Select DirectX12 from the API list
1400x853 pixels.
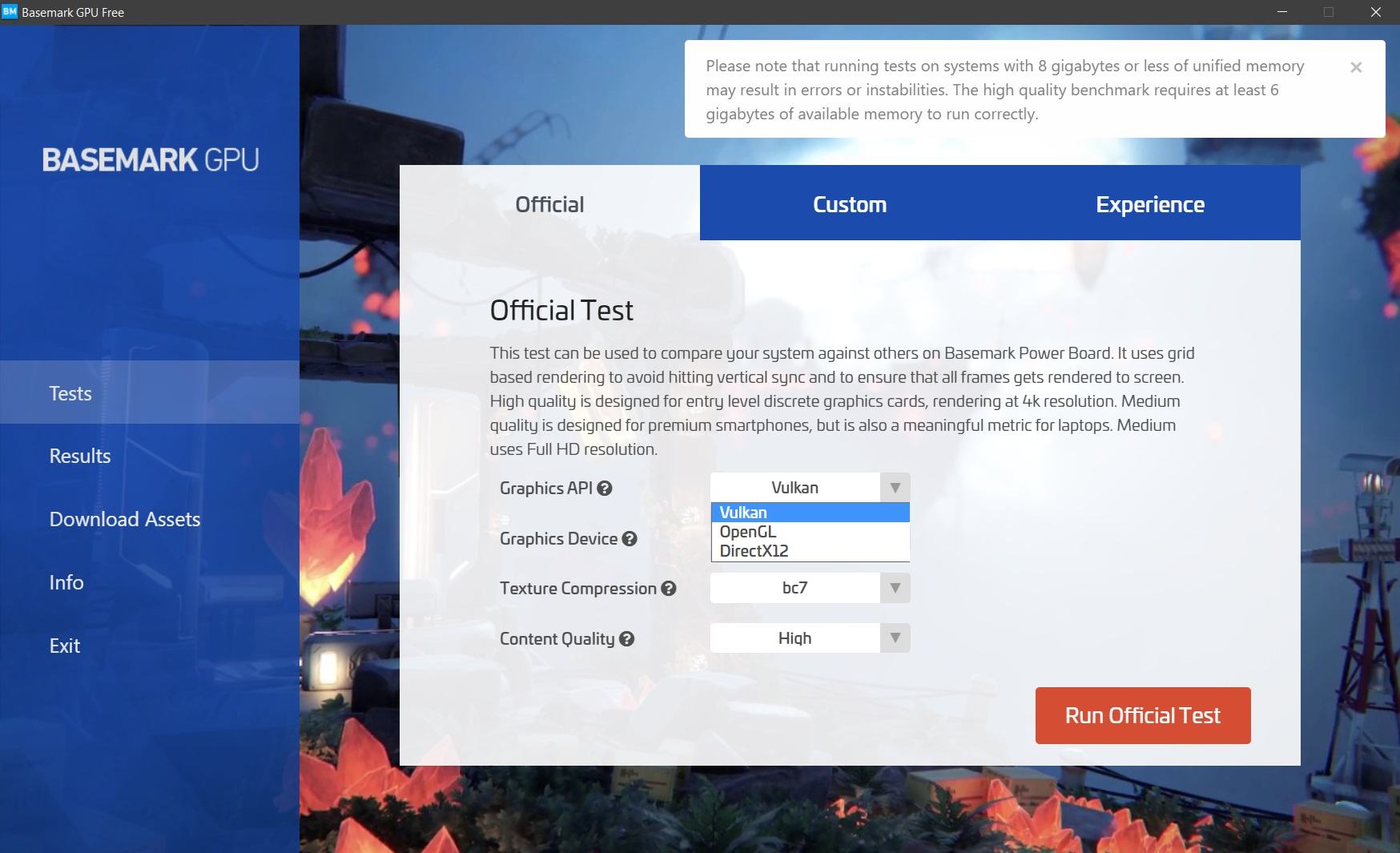(x=810, y=551)
